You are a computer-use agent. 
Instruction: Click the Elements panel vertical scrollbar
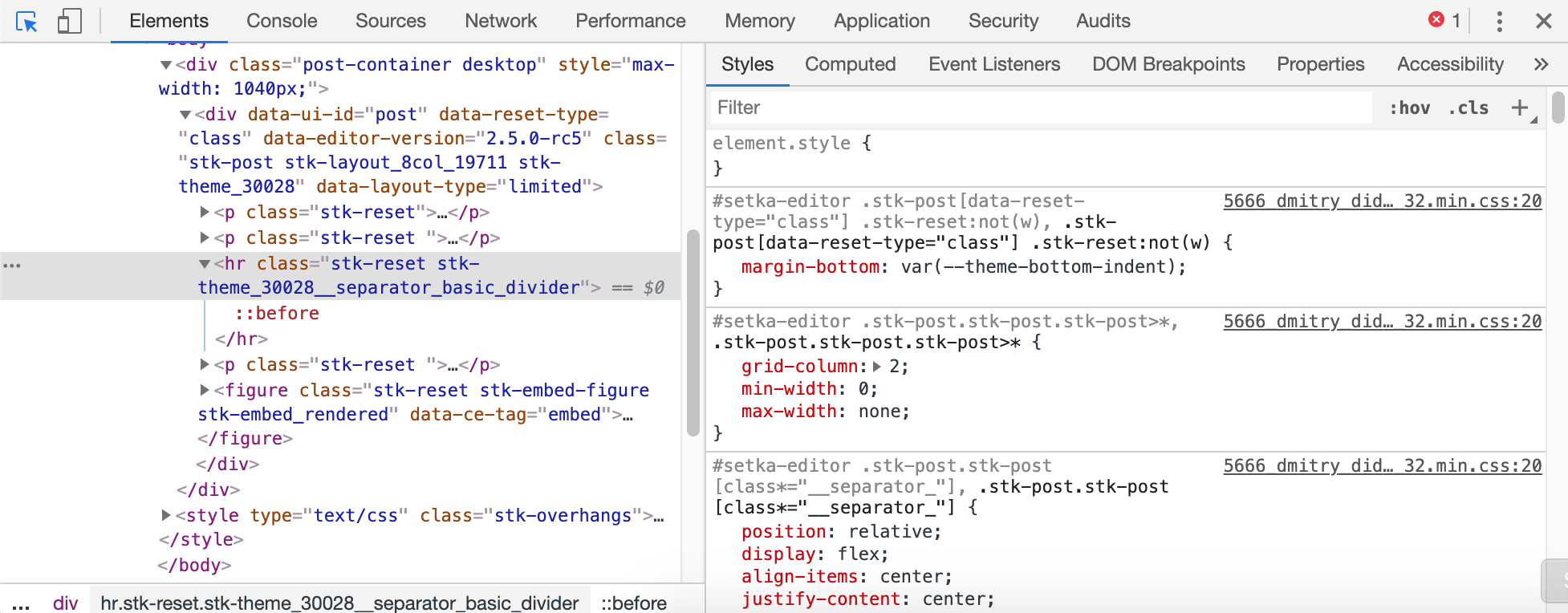click(x=693, y=333)
